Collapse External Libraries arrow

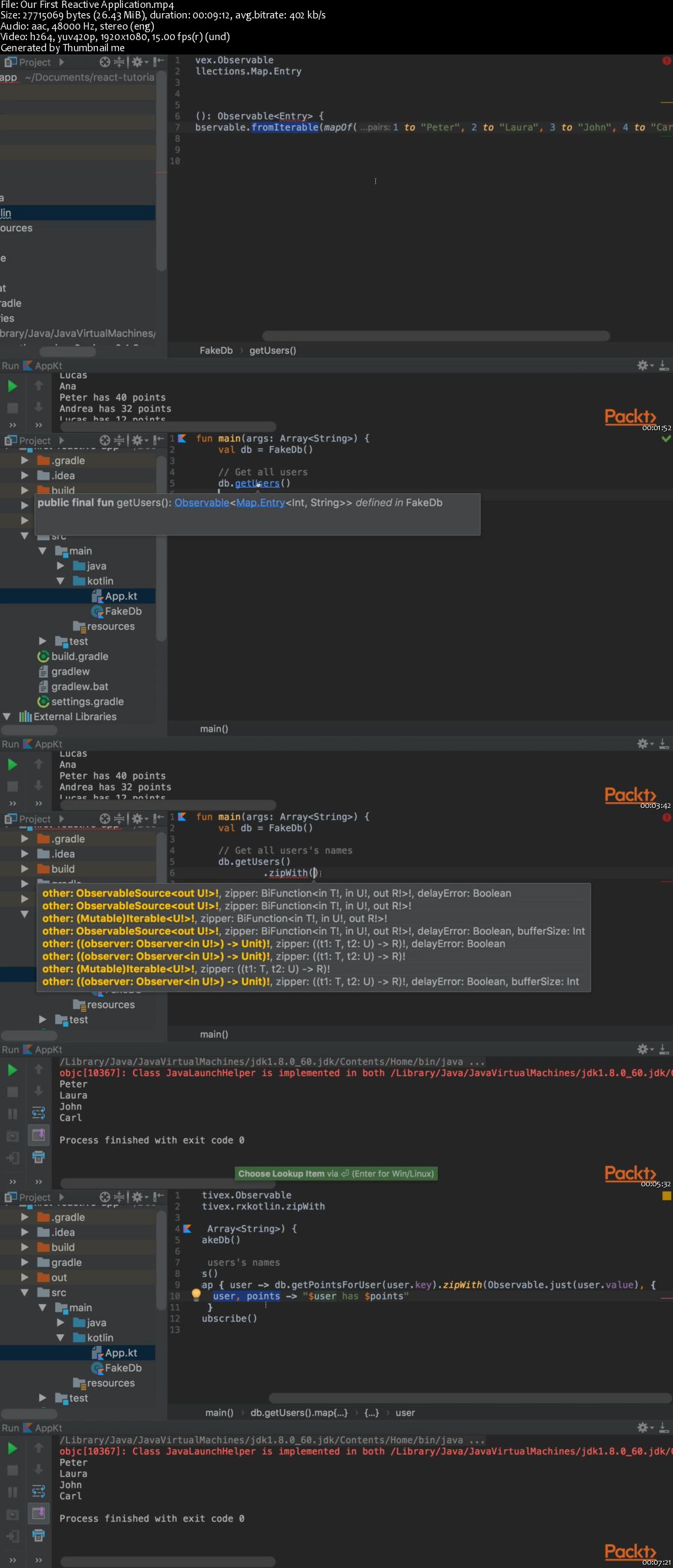tap(7, 717)
